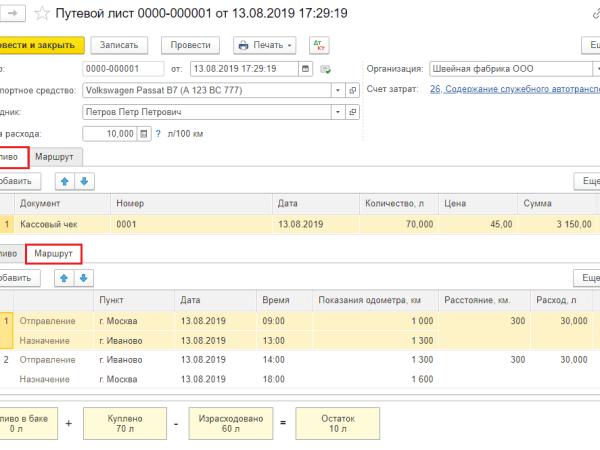Move row up in the route table
This screenshot has width=600, height=450.
tap(66, 277)
